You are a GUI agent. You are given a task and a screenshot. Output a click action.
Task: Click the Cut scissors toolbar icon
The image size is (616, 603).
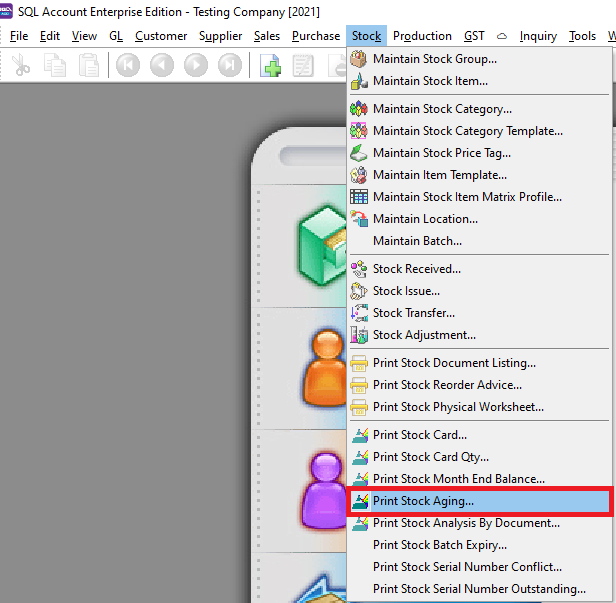(22, 66)
